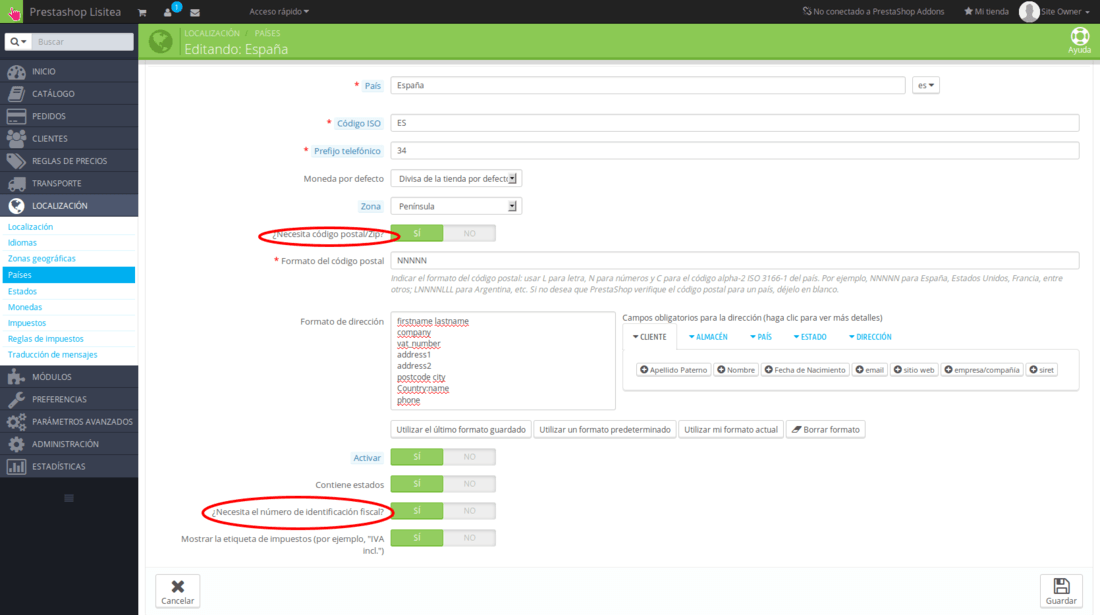The height and width of the screenshot is (615, 1100).
Task: Set fiscal identification number to NO
Action: pos(469,511)
